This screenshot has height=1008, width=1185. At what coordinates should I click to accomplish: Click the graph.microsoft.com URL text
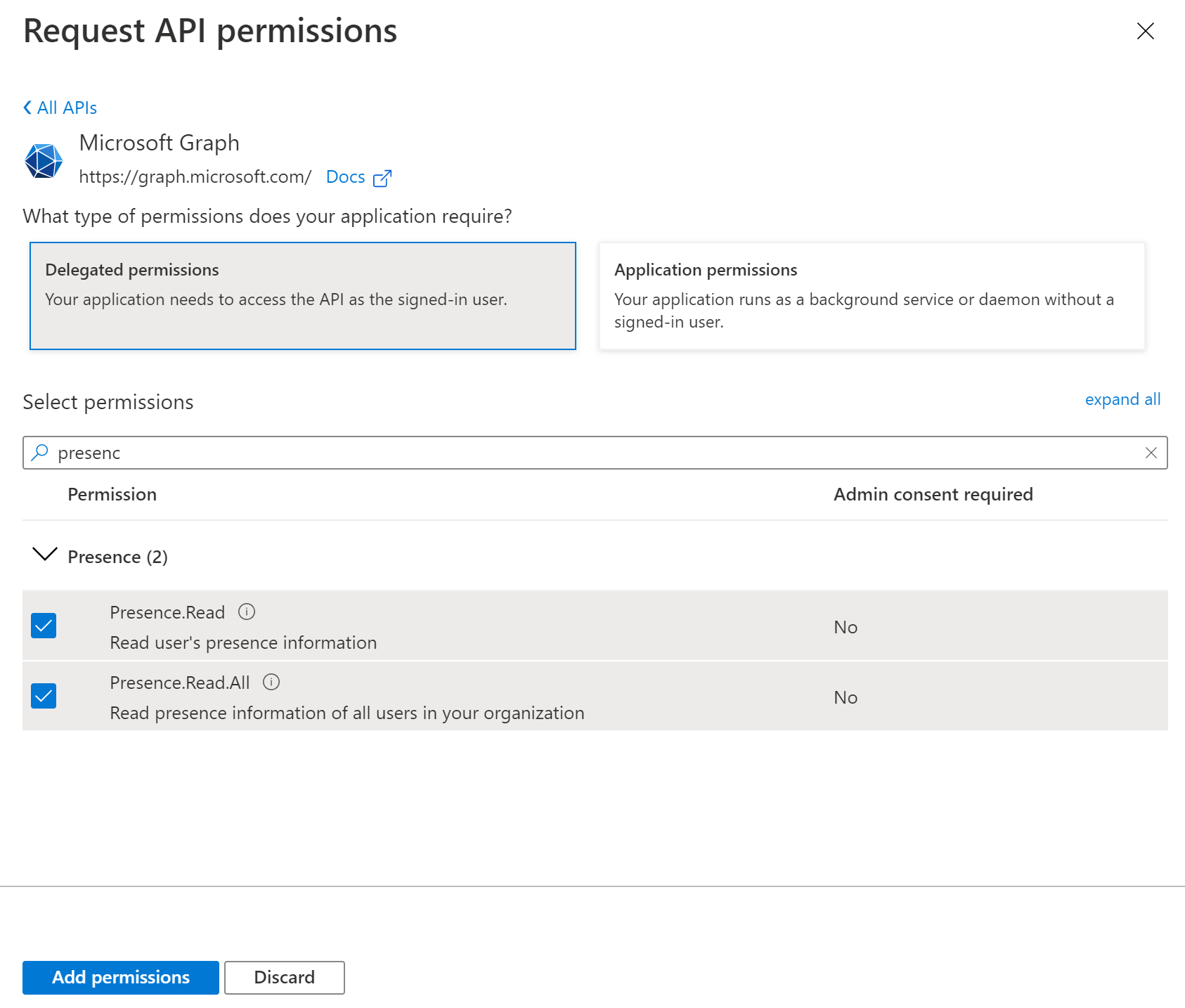tap(195, 177)
